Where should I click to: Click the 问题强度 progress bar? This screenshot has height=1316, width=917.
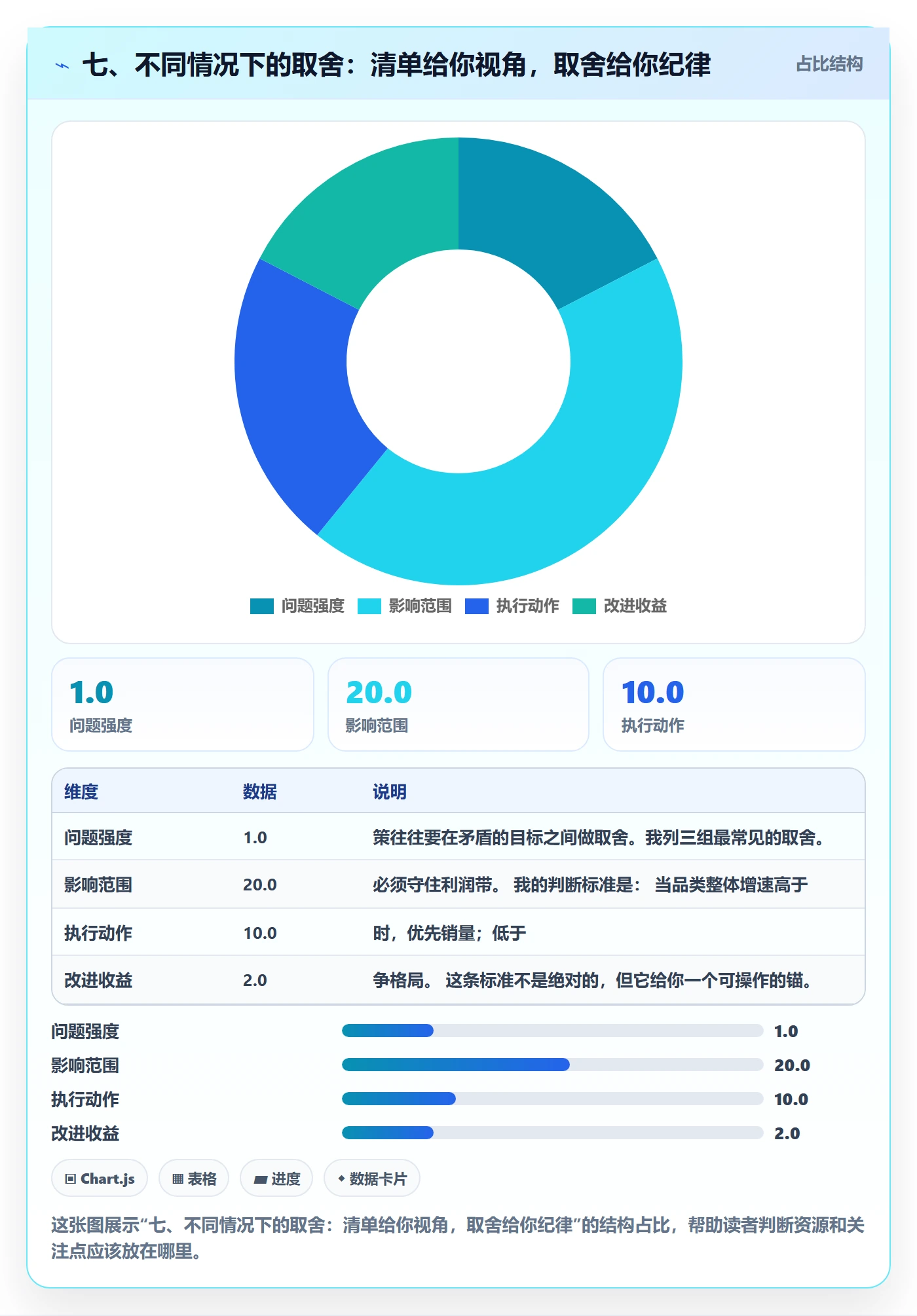click(x=552, y=1031)
